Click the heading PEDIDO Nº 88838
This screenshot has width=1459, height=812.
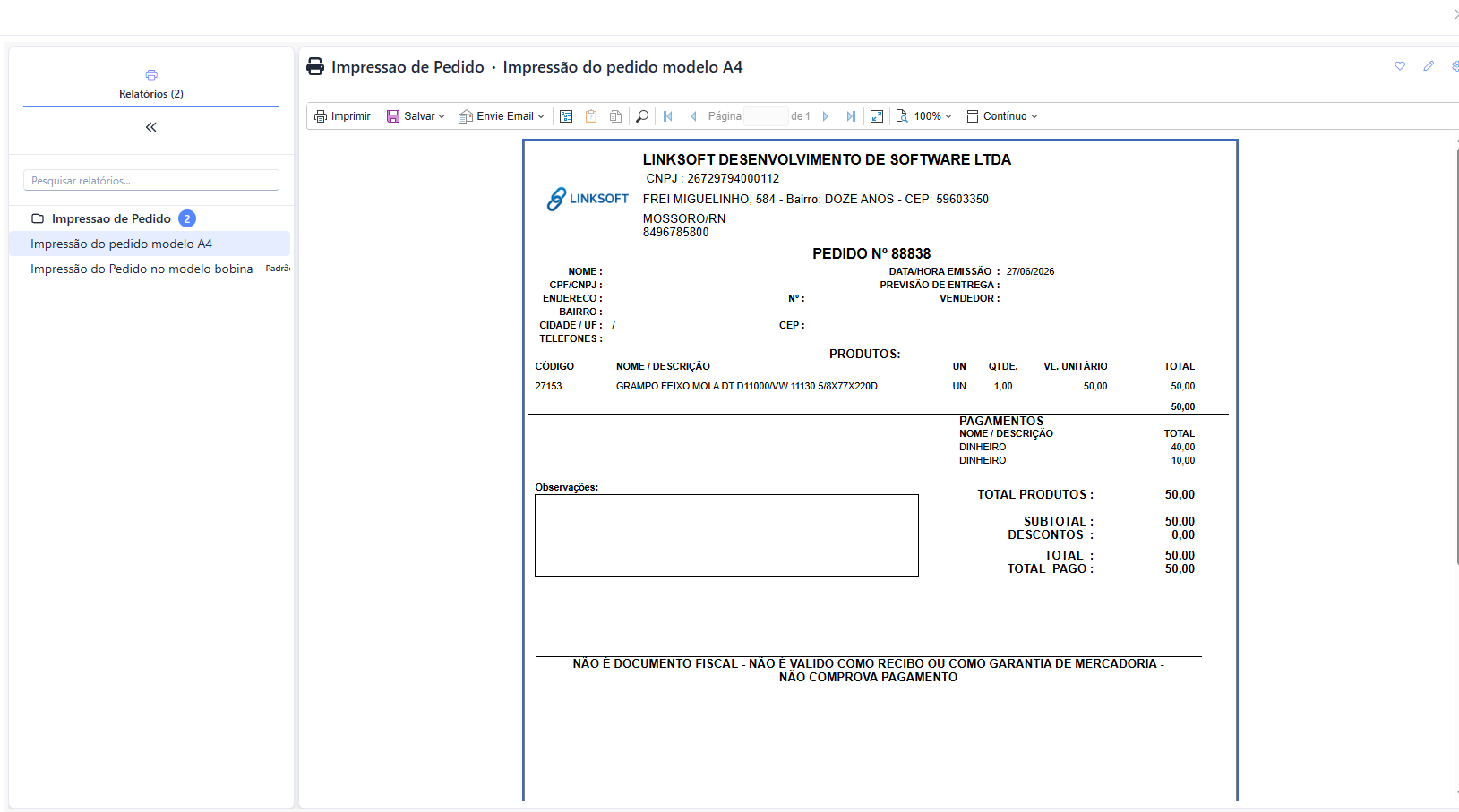pos(871,253)
